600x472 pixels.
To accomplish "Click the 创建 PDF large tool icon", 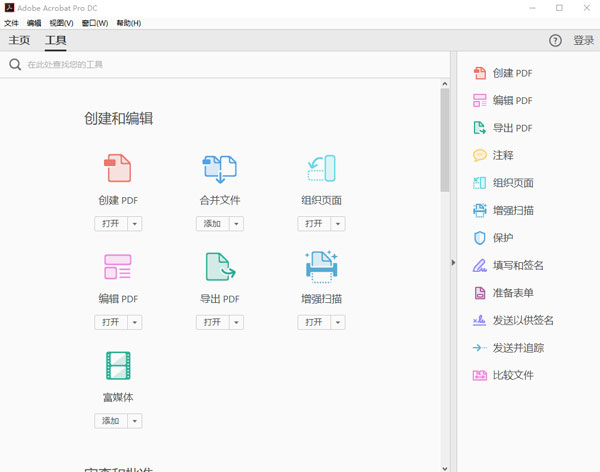I will coord(118,168).
